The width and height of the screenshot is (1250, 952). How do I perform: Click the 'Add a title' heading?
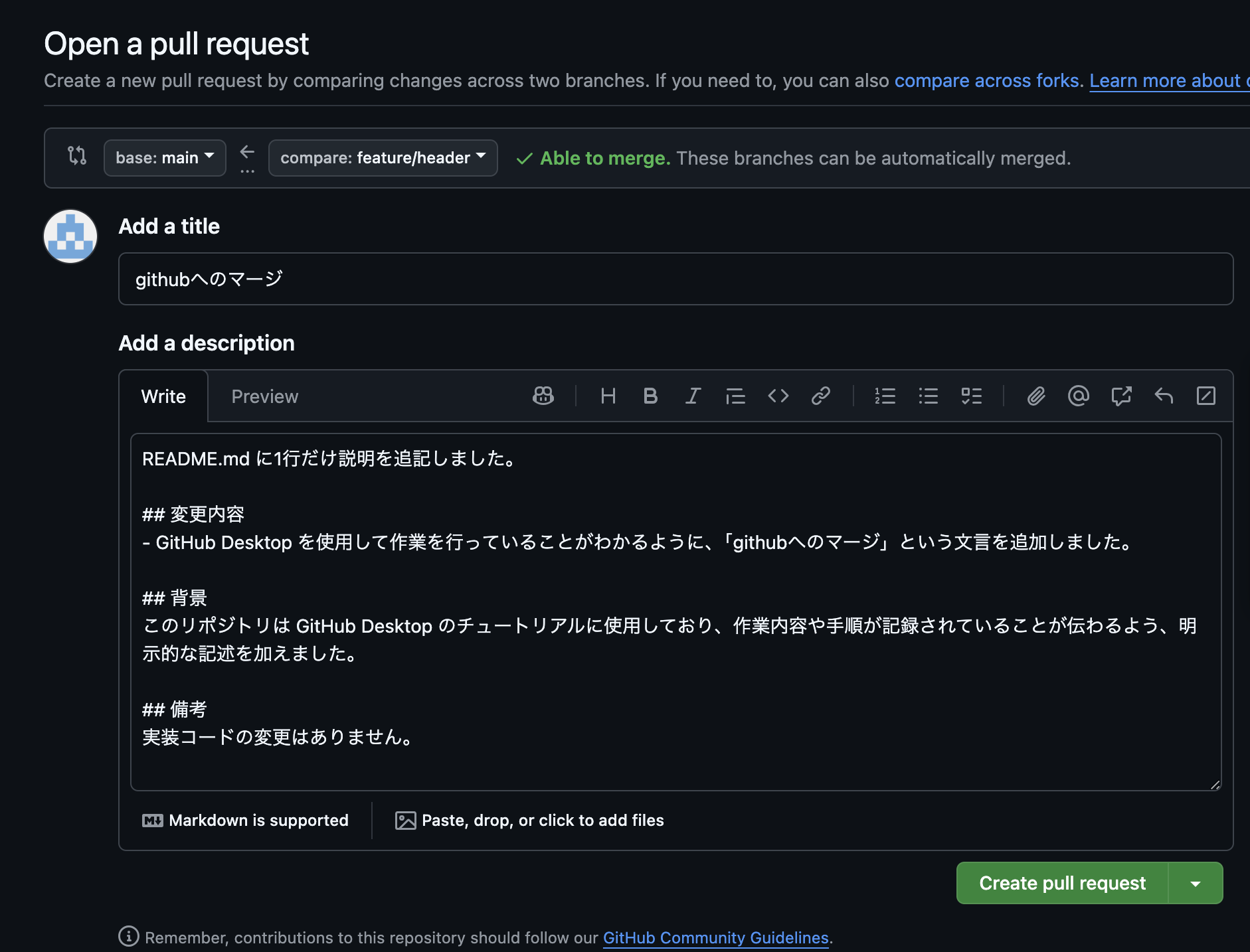pyautogui.click(x=169, y=226)
